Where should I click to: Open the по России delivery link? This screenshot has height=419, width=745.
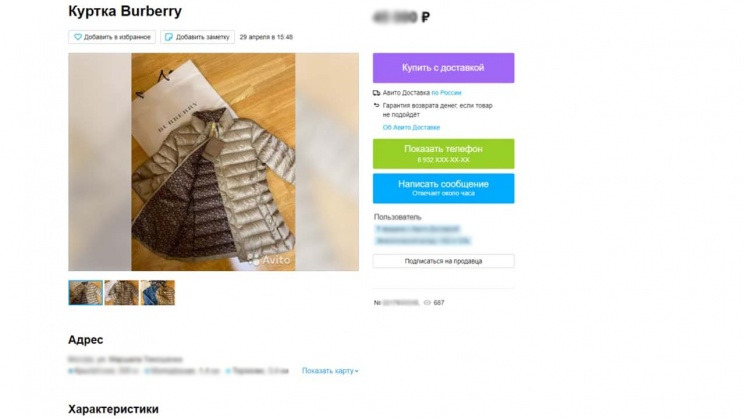pyautogui.click(x=446, y=93)
